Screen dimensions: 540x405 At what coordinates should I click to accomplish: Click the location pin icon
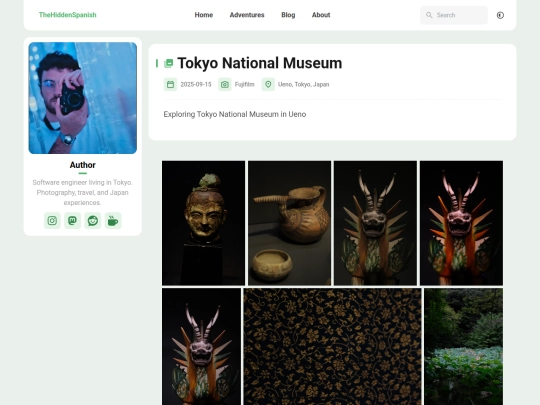tap(268, 84)
